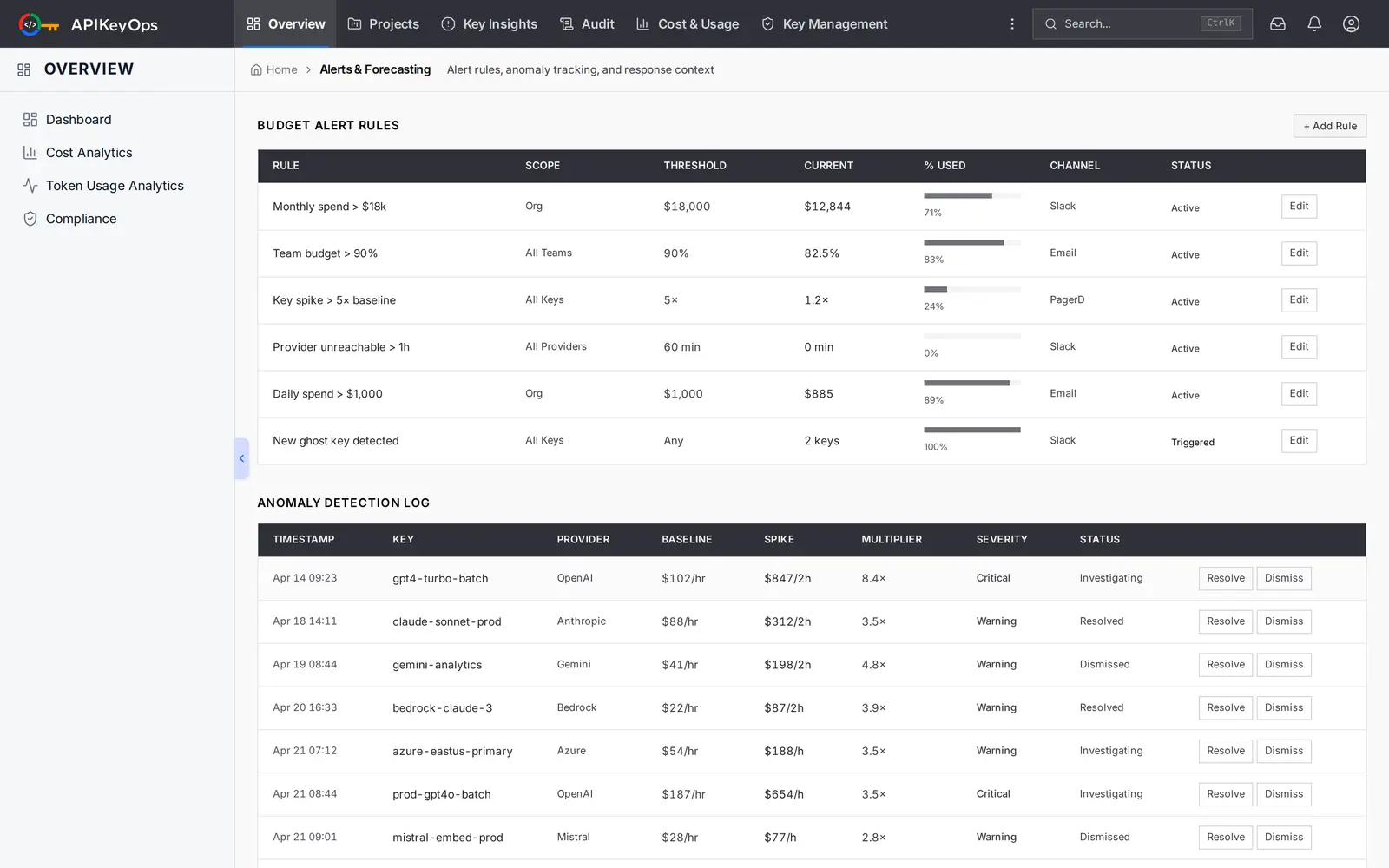
Task: Click the SEVERITY column header
Action: pos(1002,540)
